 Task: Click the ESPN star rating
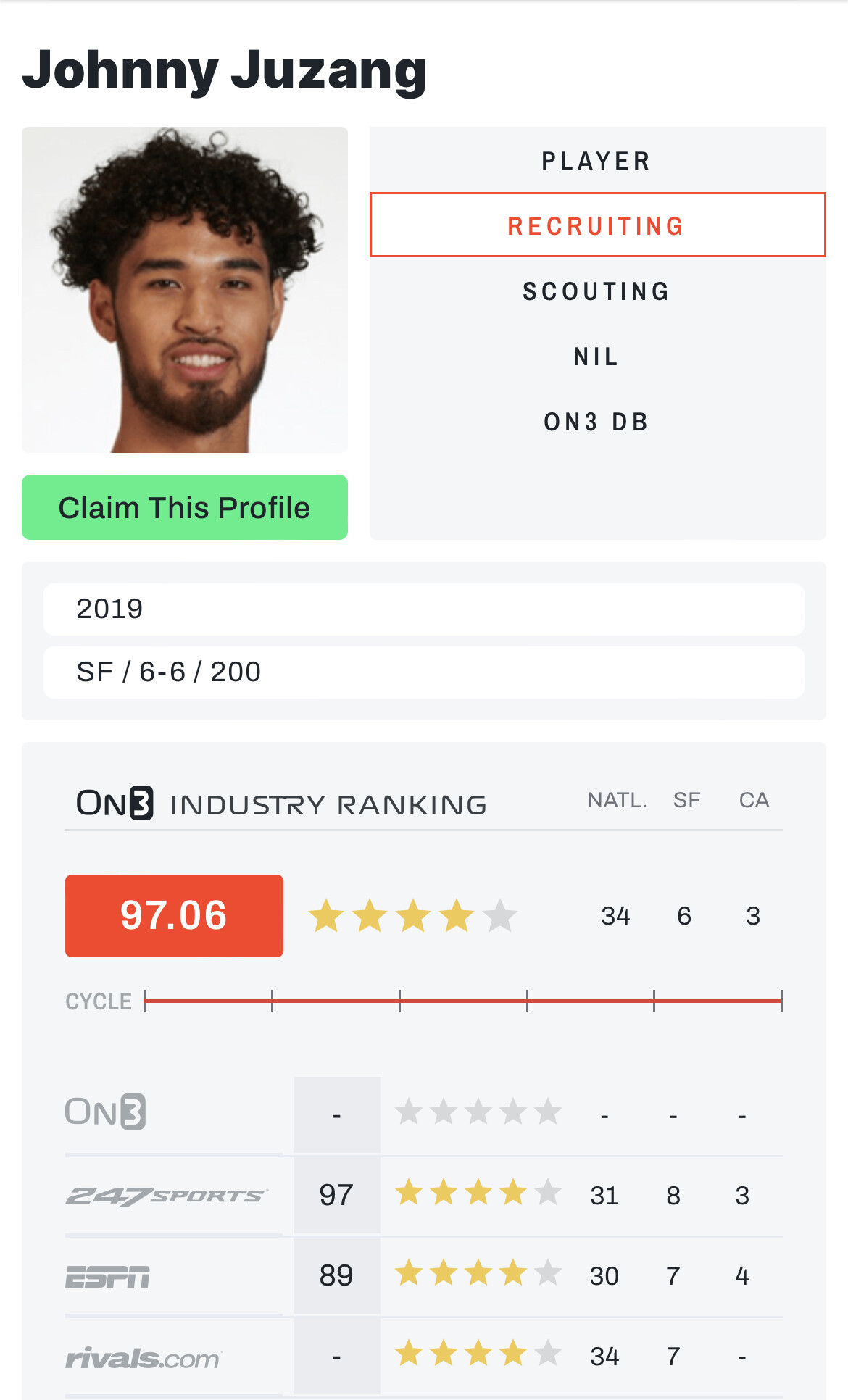(478, 1273)
